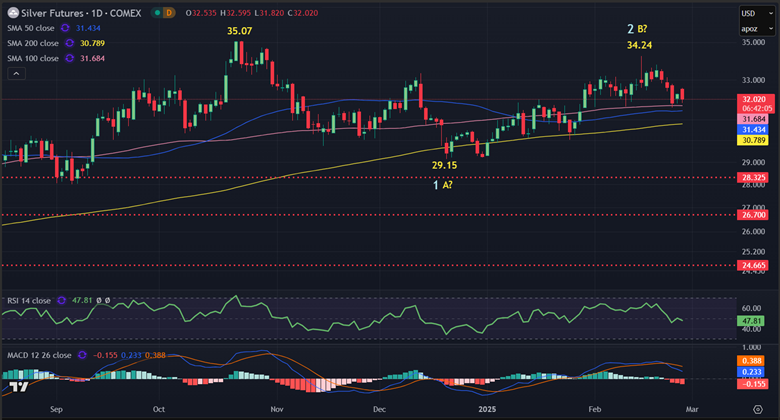
Task: Click the MACD legend value -0.155
Action: pos(105,355)
